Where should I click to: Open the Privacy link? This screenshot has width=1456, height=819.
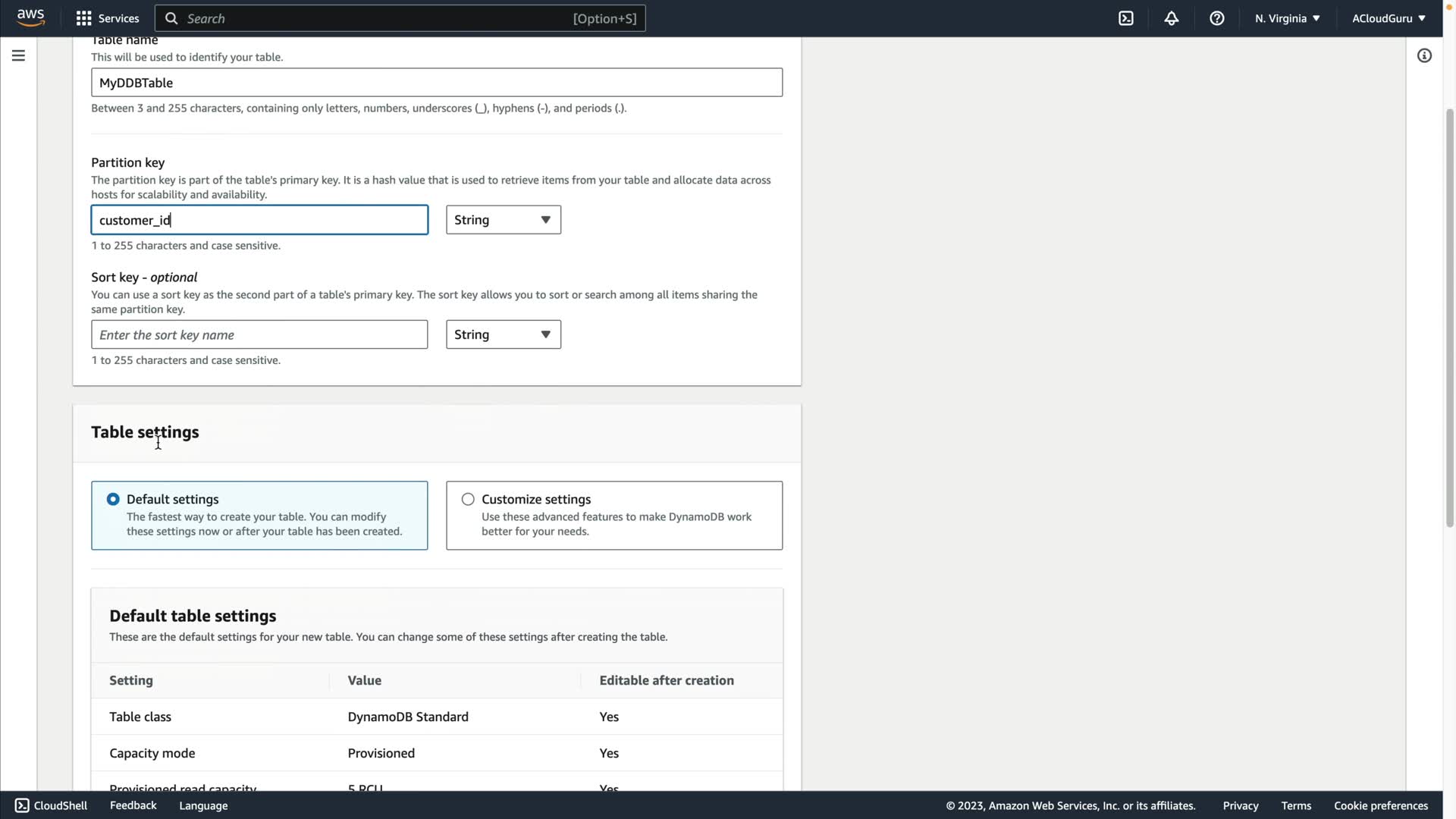[1240, 805]
